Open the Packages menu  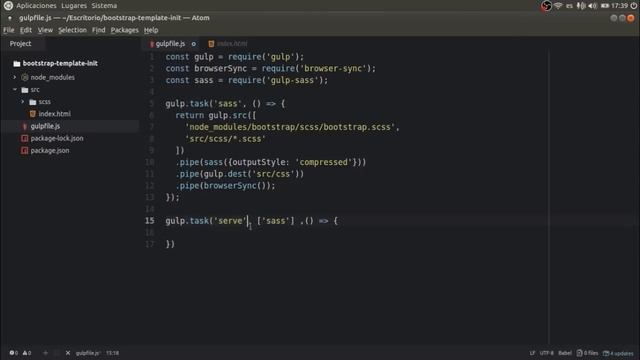click(x=124, y=30)
